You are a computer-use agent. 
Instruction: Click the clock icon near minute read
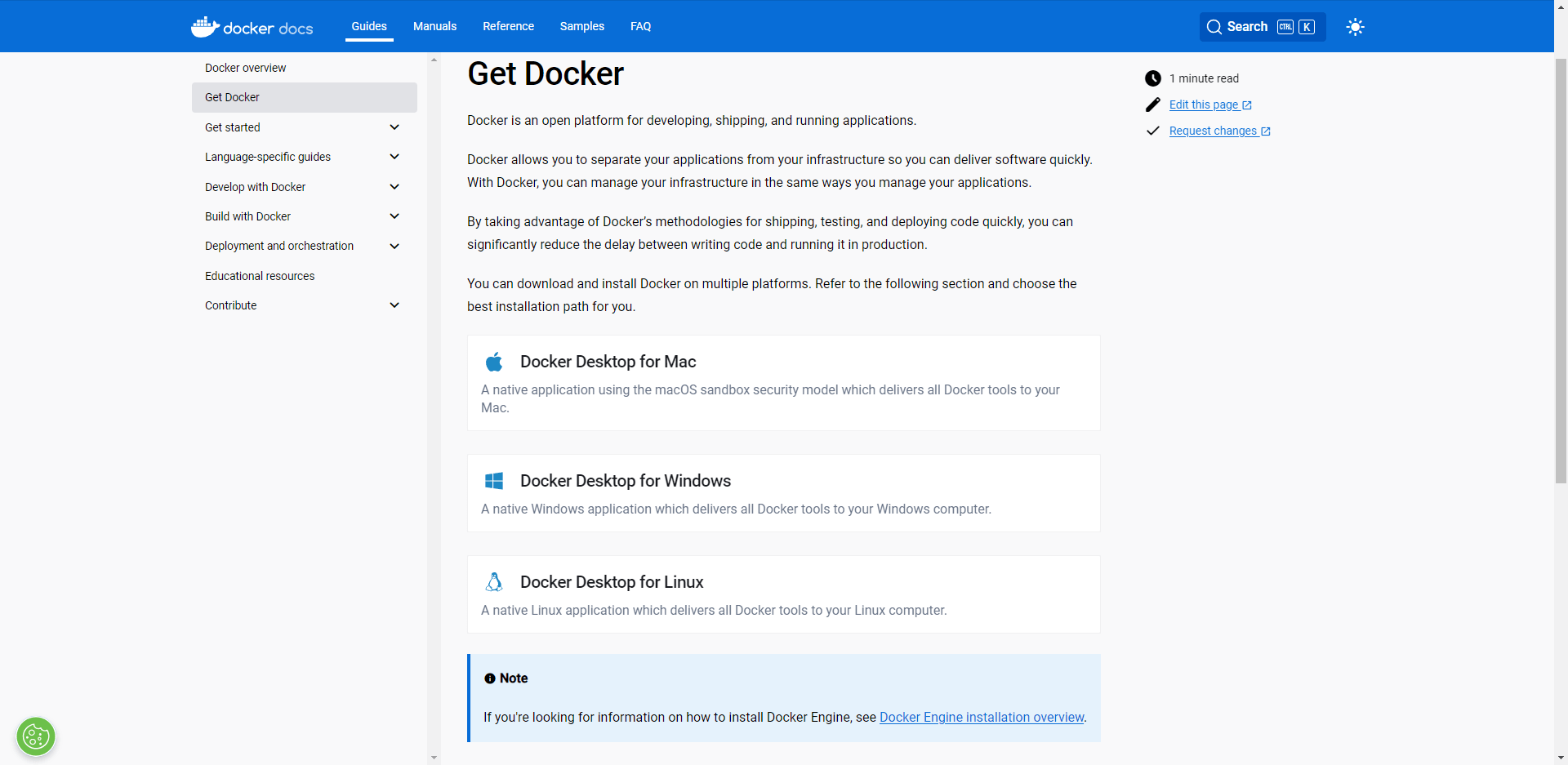[1152, 78]
